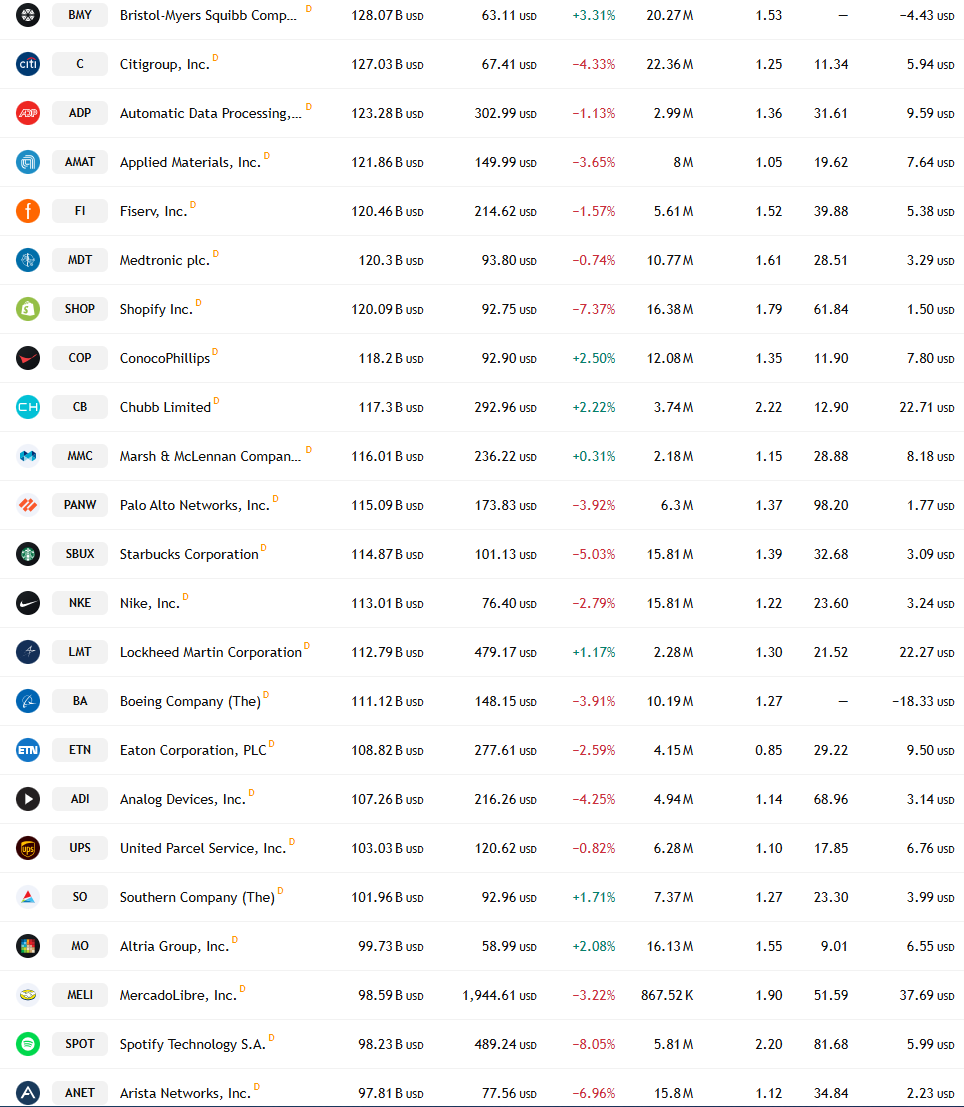Click the orange Fiserv logo icon
Viewport: 964px width, 1107px height.
28,210
